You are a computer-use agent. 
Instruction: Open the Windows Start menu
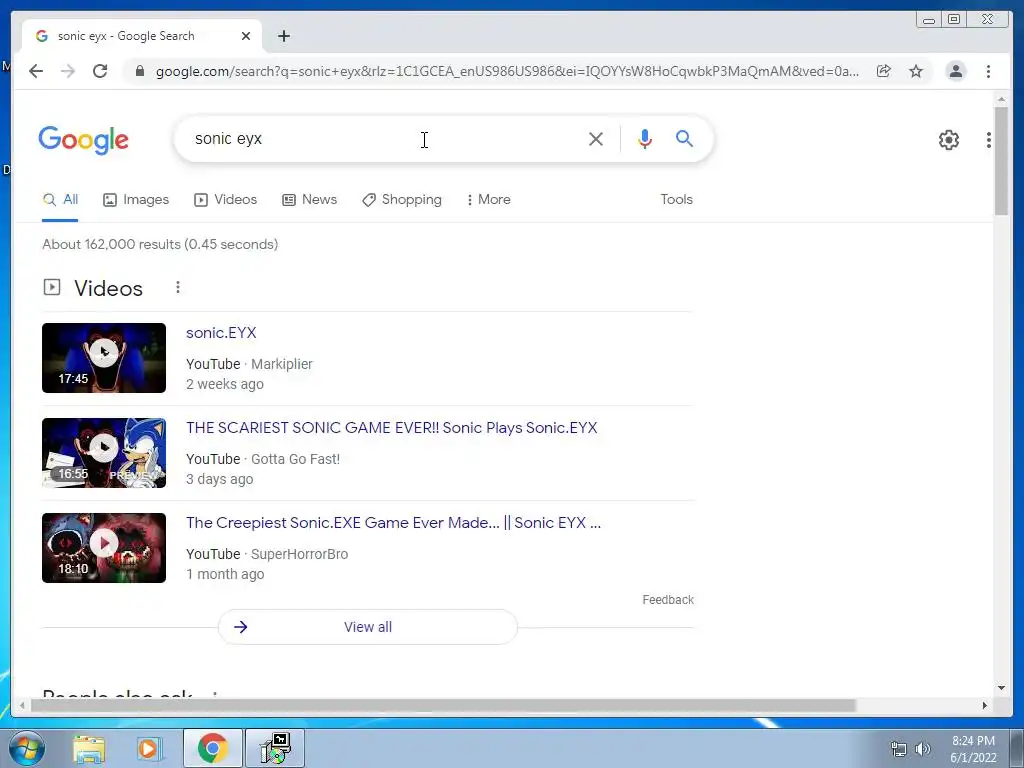pyautogui.click(x=26, y=749)
